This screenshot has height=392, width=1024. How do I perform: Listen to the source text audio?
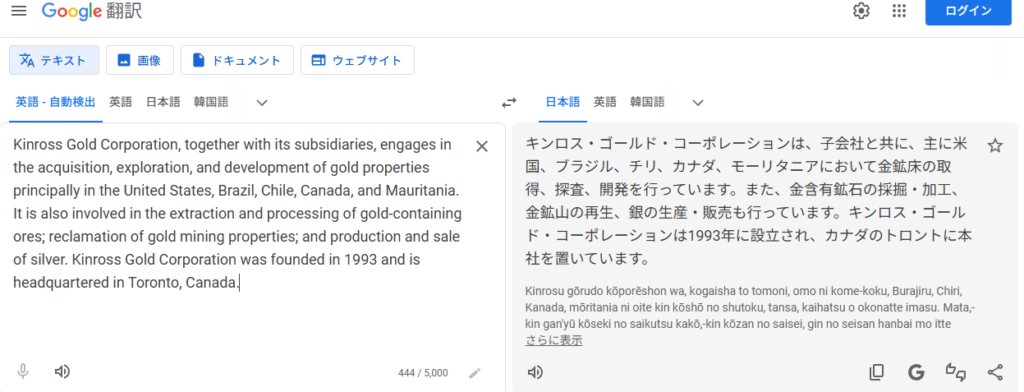click(x=62, y=372)
